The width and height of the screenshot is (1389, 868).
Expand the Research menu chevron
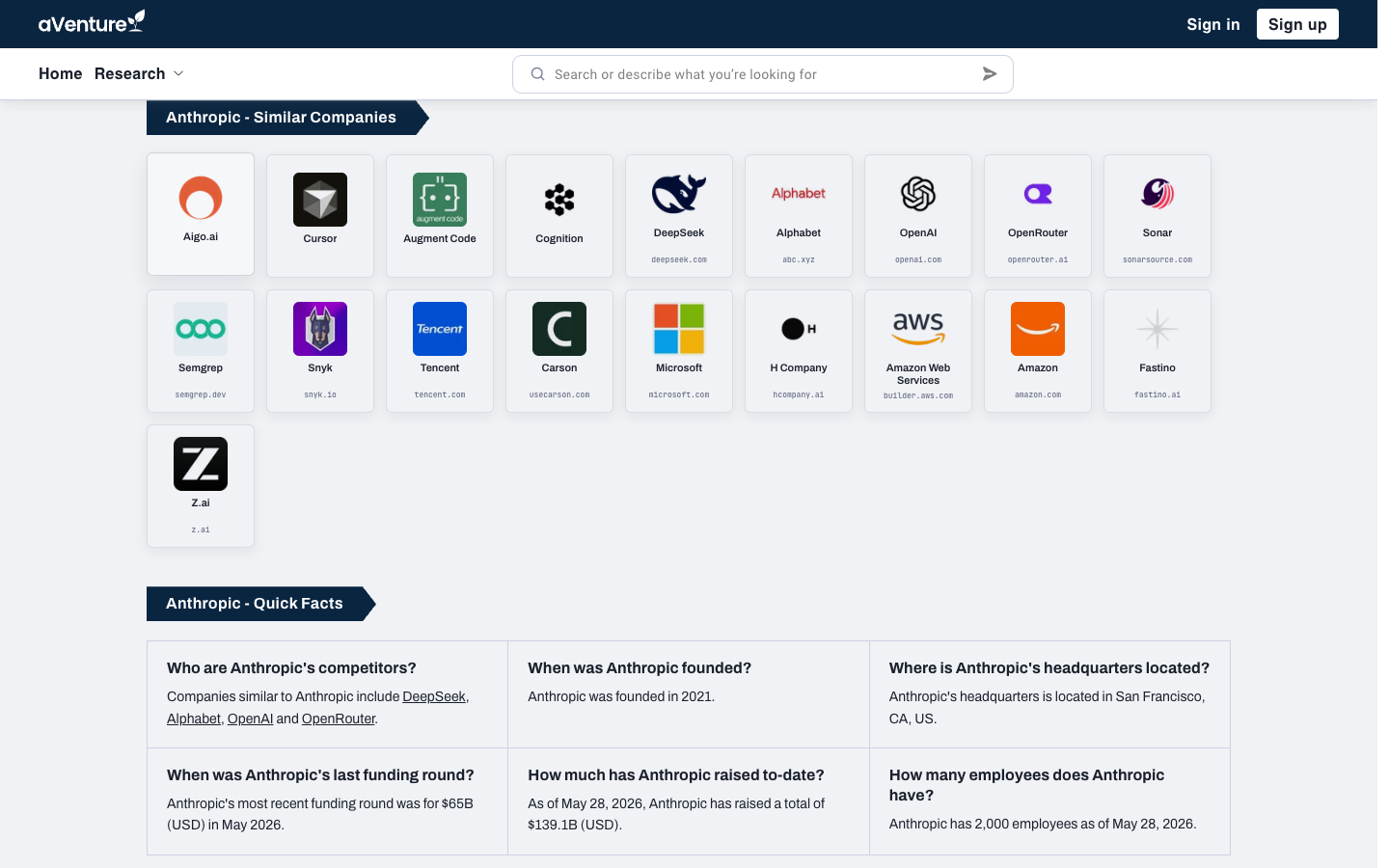[x=178, y=74]
